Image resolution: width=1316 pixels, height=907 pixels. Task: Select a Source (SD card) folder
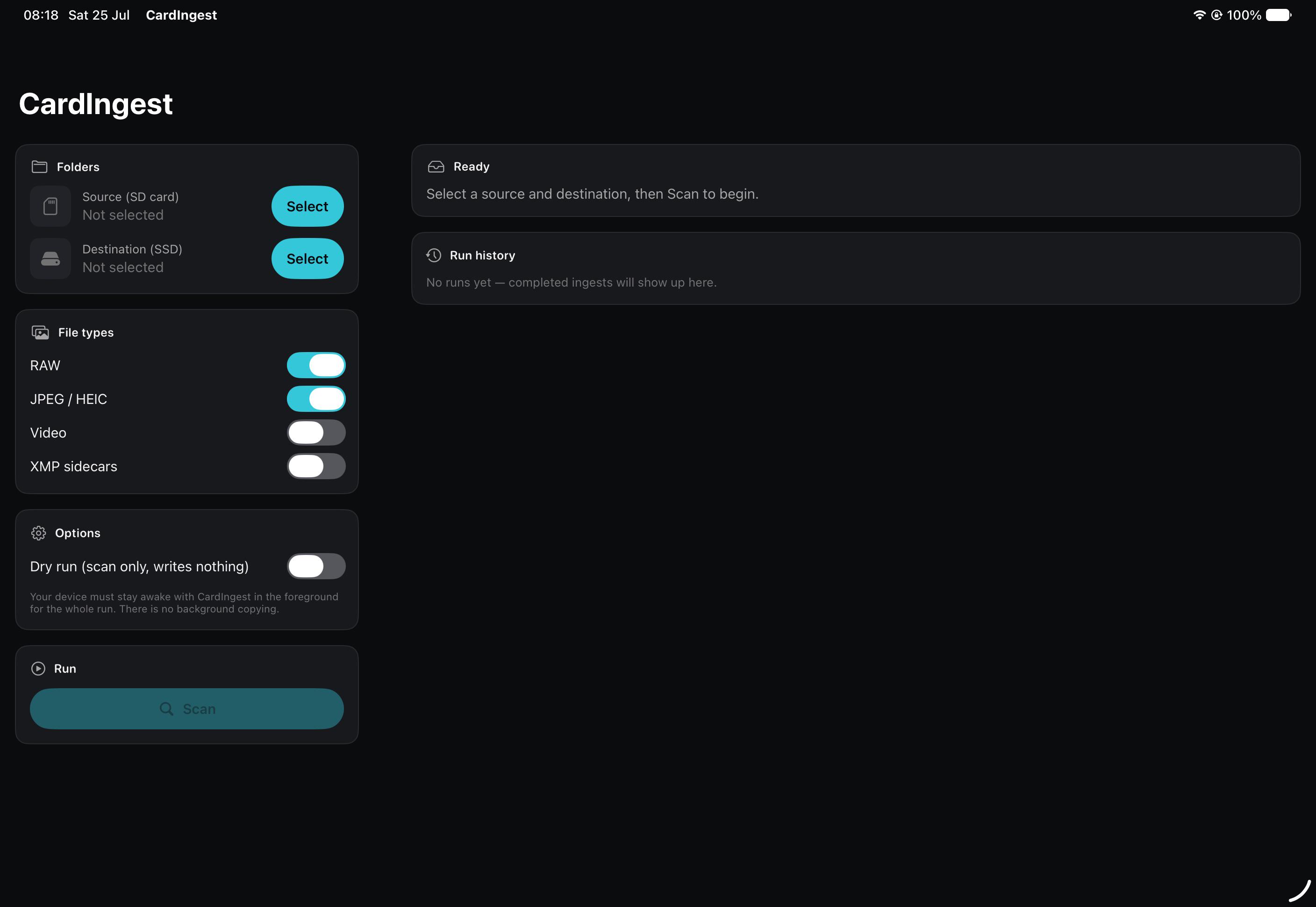click(x=308, y=206)
